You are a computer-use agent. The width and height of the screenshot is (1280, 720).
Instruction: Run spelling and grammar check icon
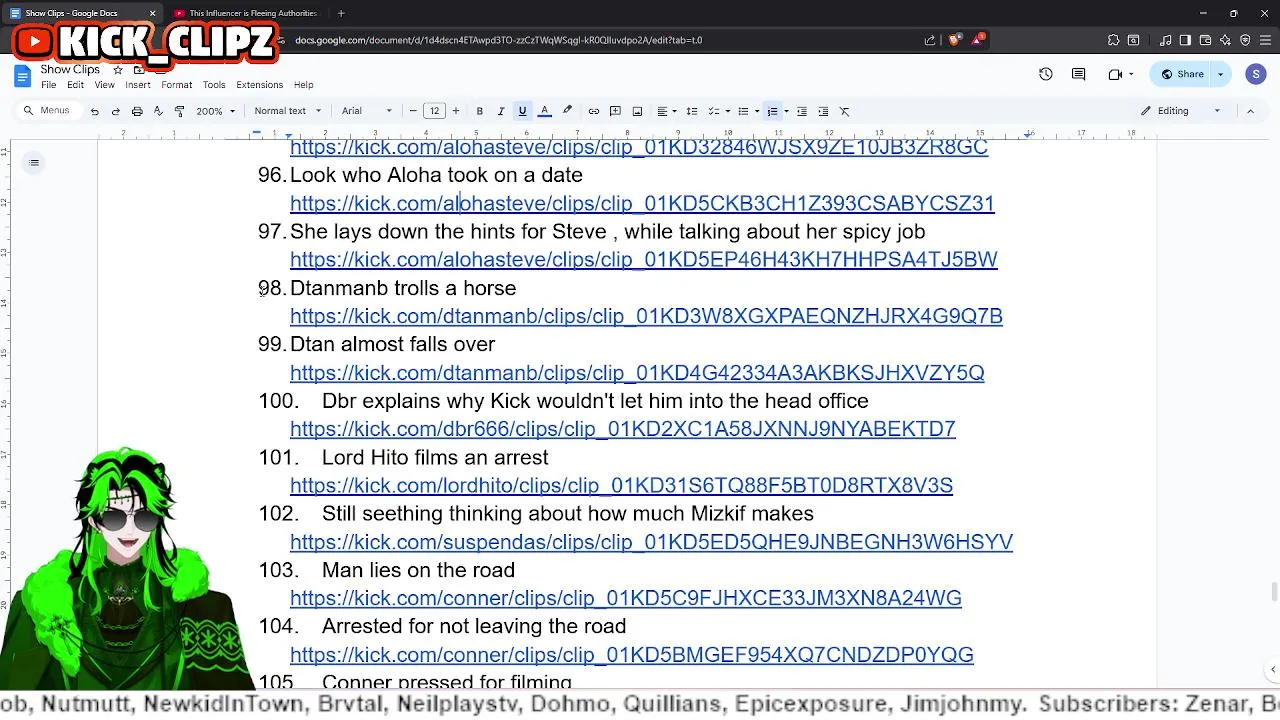tap(158, 111)
